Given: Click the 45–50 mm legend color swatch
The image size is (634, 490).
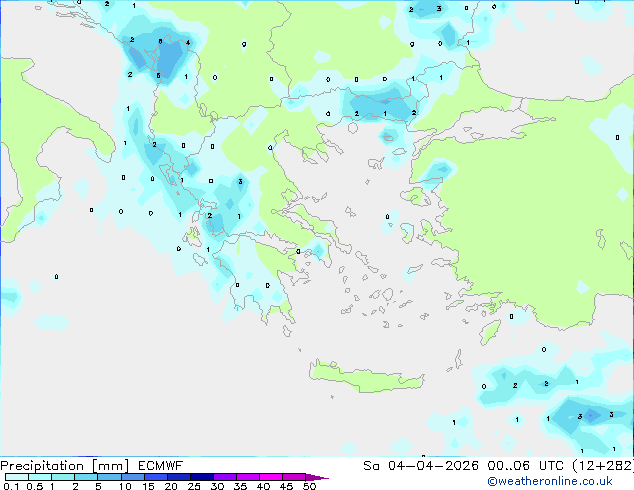Looking at the screenshot, I should pyautogui.click(x=294, y=477).
